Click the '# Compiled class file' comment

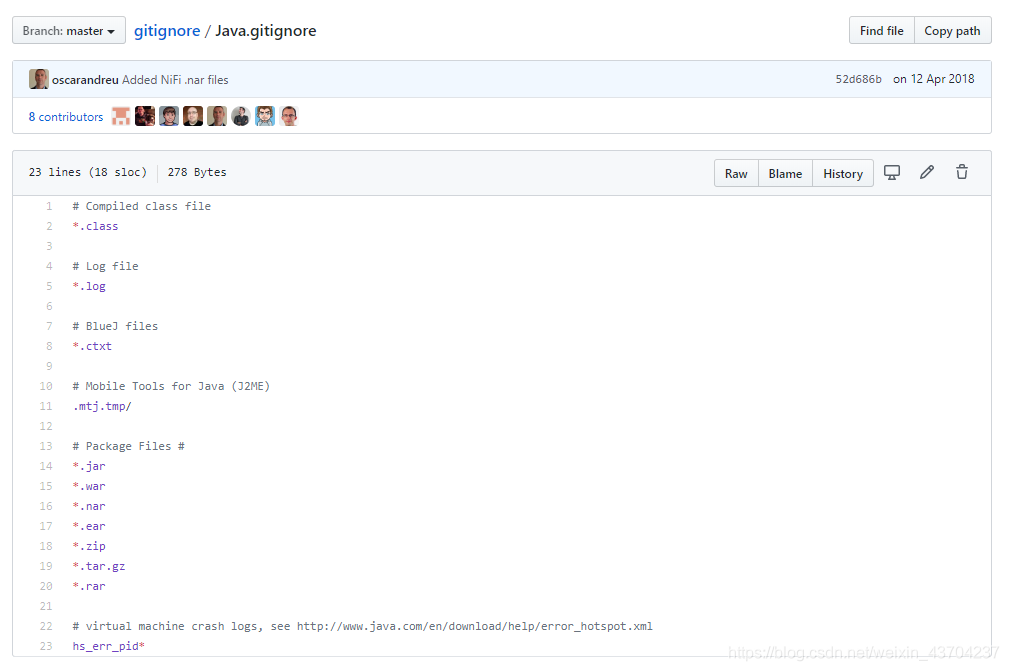coord(142,206)
